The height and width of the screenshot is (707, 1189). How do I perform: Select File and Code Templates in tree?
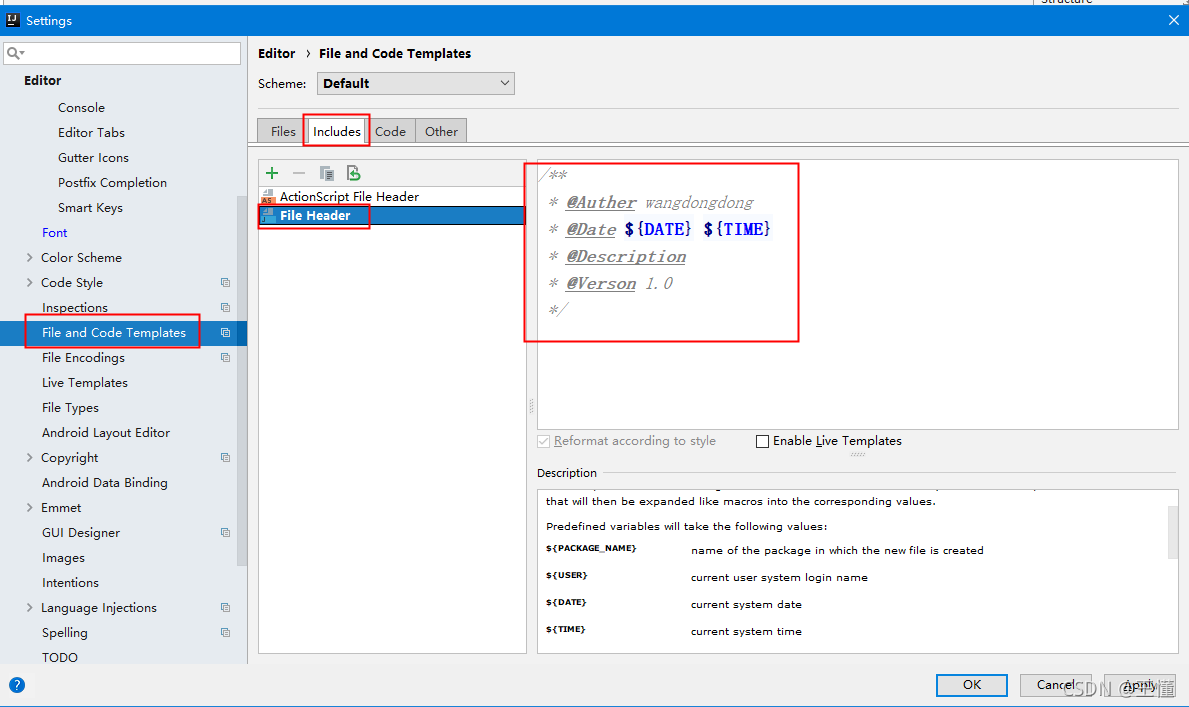114,333
